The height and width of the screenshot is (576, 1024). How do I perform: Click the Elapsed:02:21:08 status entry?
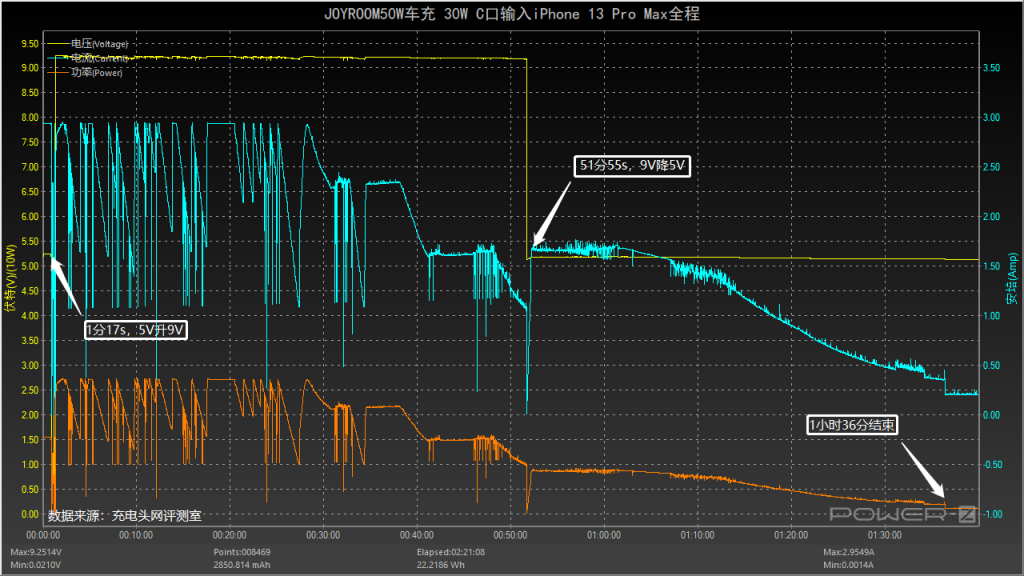tap(451, 552)
